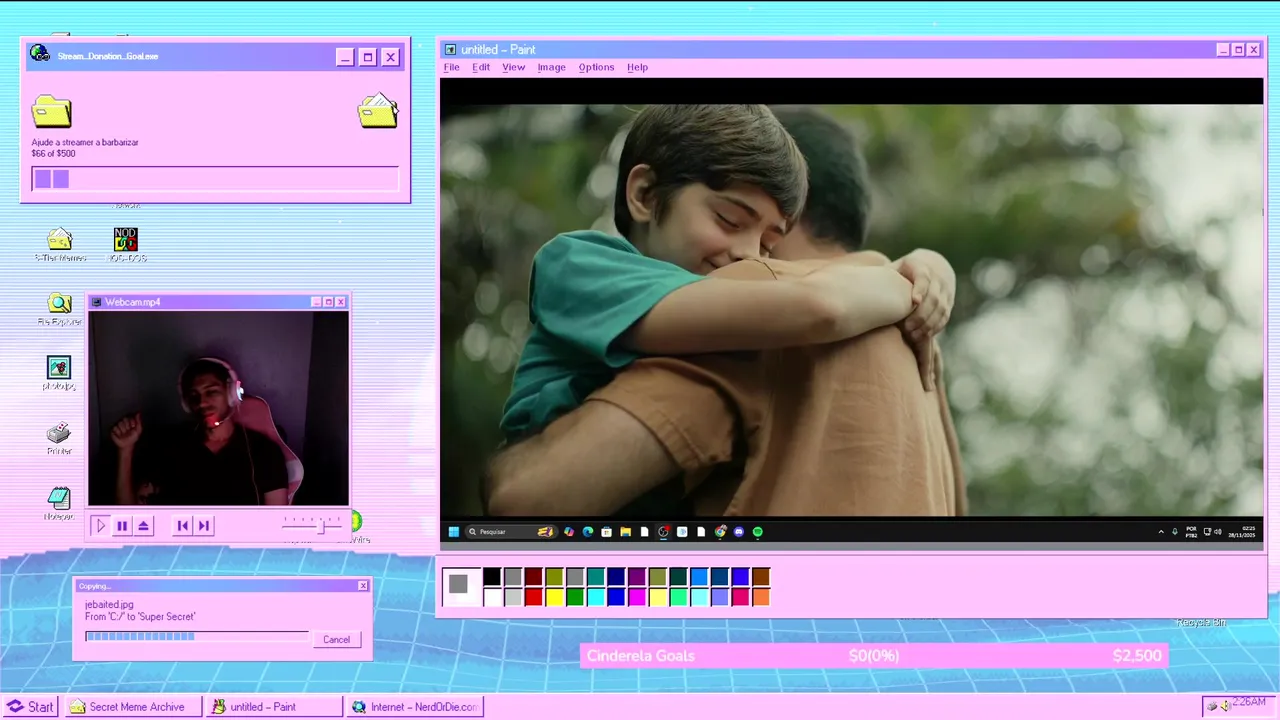
Task: Select the bright yellow color swatch in Paint
Action: pos(554,597)
